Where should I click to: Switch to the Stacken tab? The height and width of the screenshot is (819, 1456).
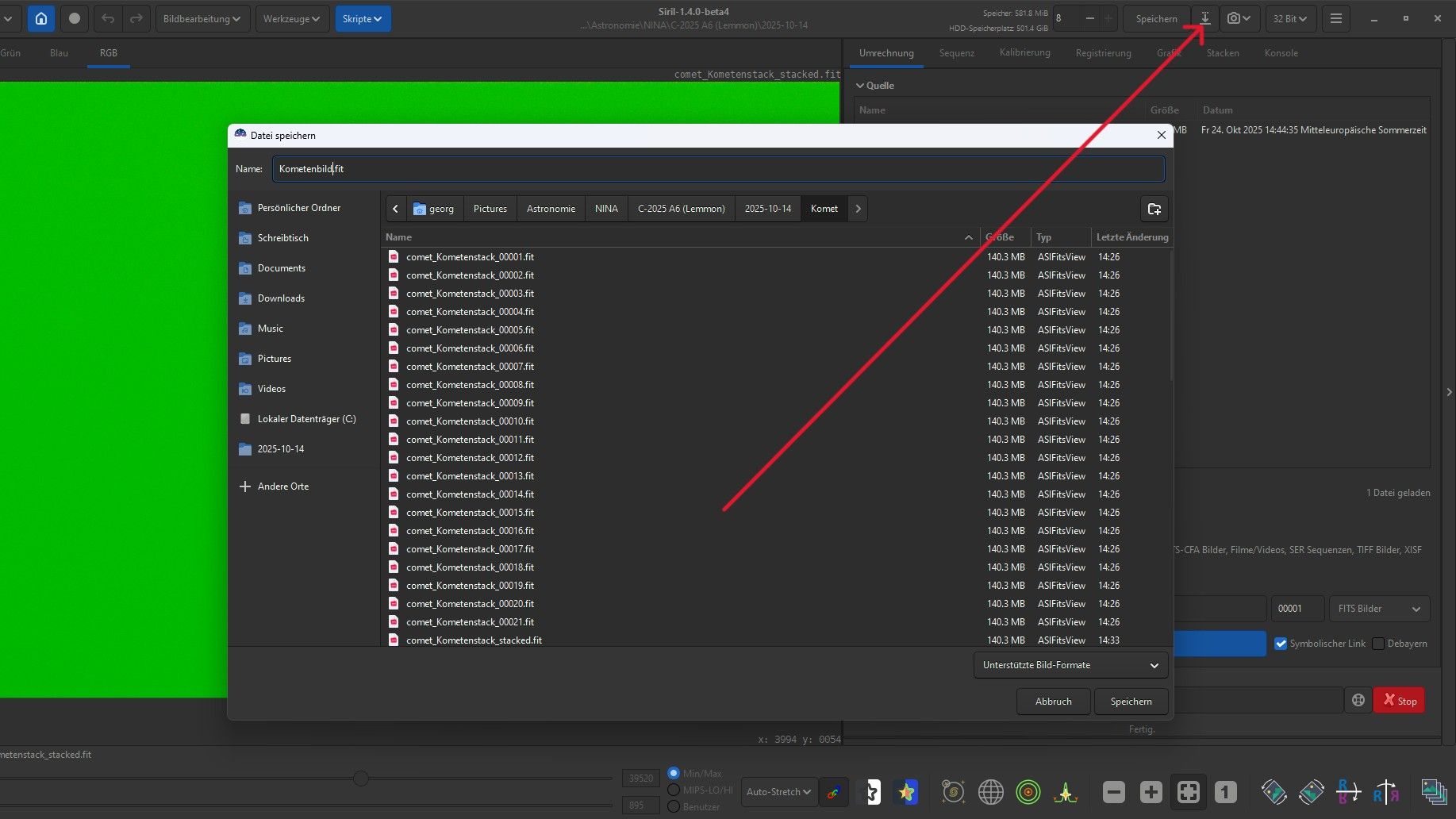pos(1222,53)
